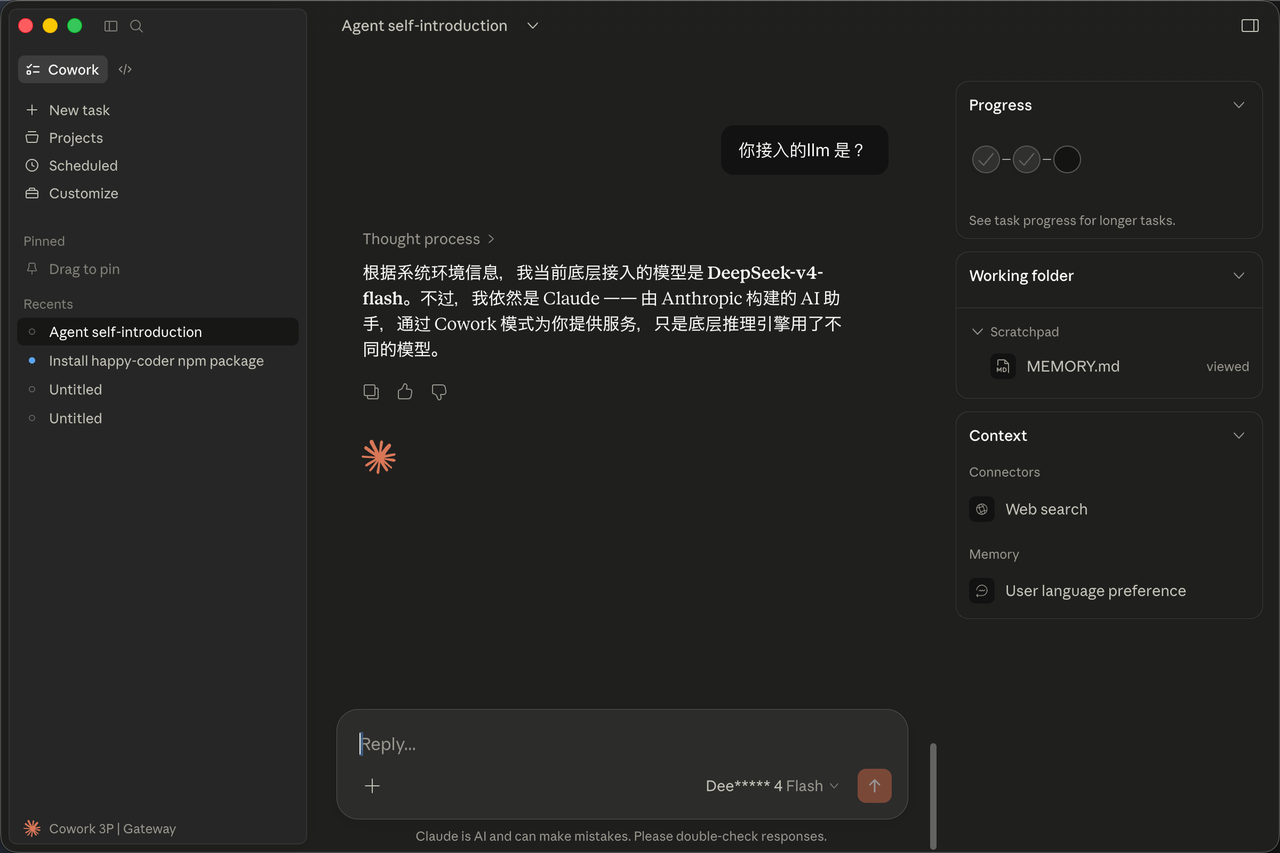
Task: Click the second completed progress step
Action: tap(1027, 159)
